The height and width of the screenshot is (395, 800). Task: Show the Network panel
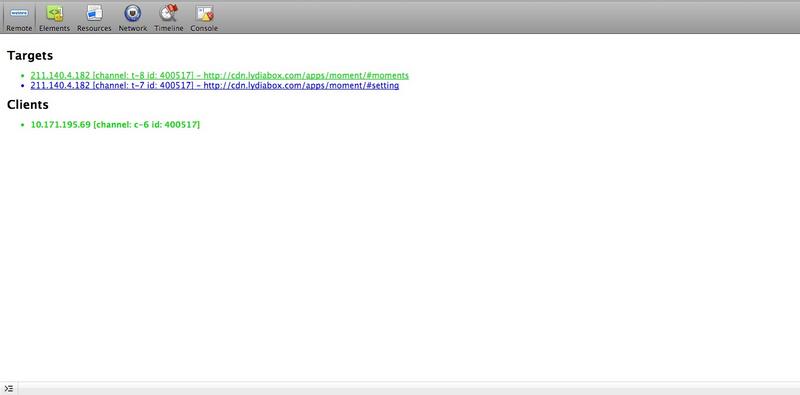133,18
